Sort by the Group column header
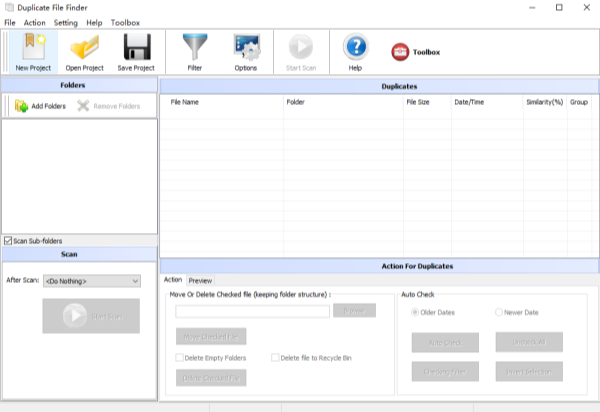600x412 pixels. (x=579, y=102)
